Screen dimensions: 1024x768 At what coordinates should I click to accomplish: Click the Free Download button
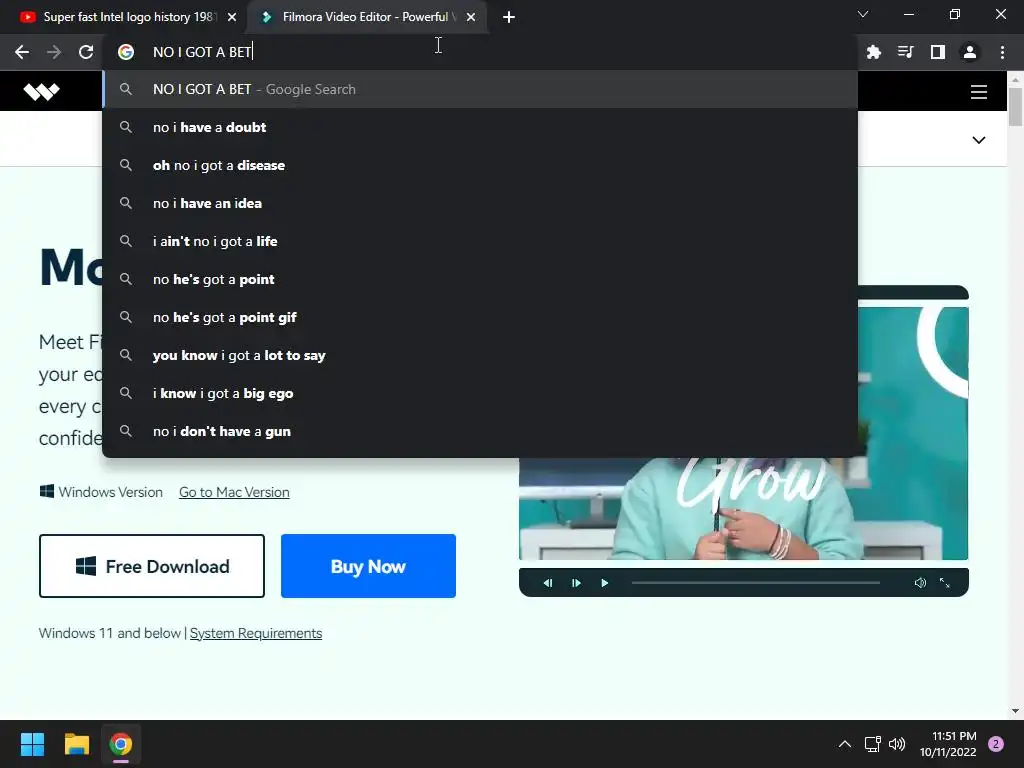click(x=152, y=566)
